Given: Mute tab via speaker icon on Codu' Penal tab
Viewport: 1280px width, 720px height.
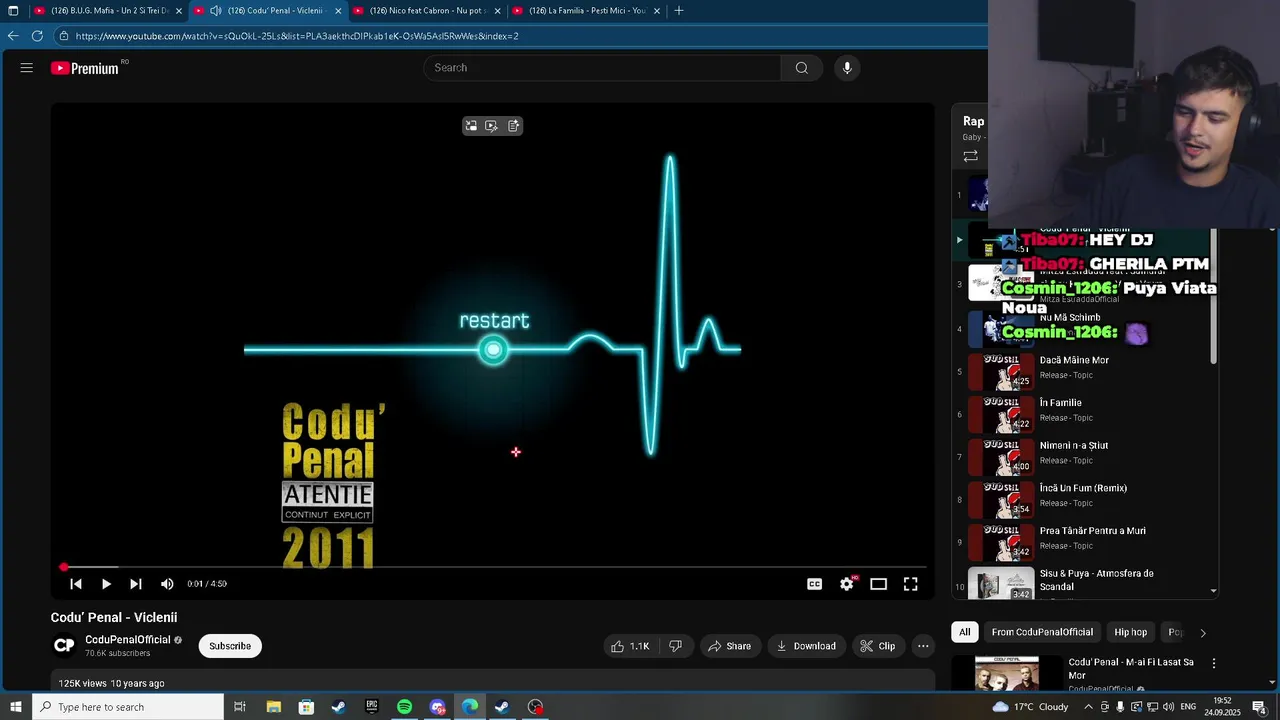Looking at the screenshot, I should tap(215, 11).
